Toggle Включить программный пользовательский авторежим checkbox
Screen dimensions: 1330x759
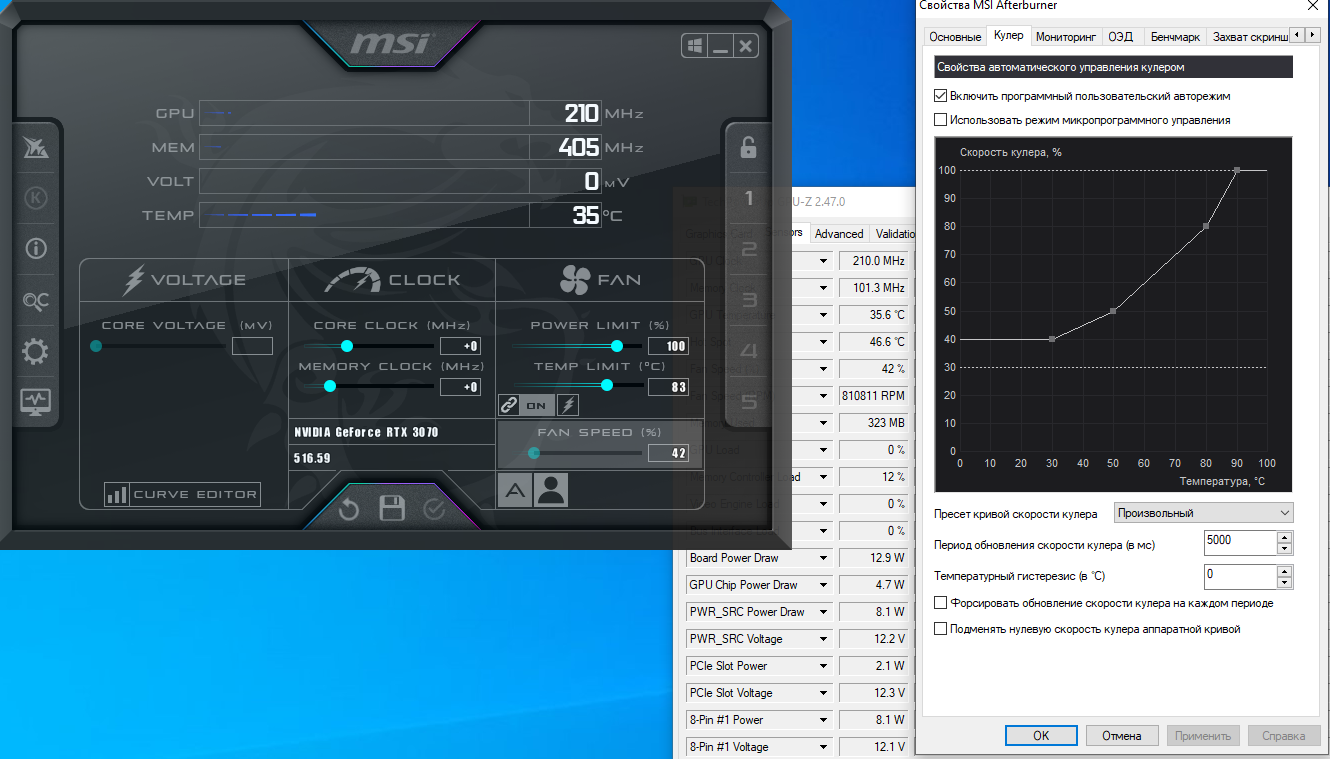pos(940,96)
